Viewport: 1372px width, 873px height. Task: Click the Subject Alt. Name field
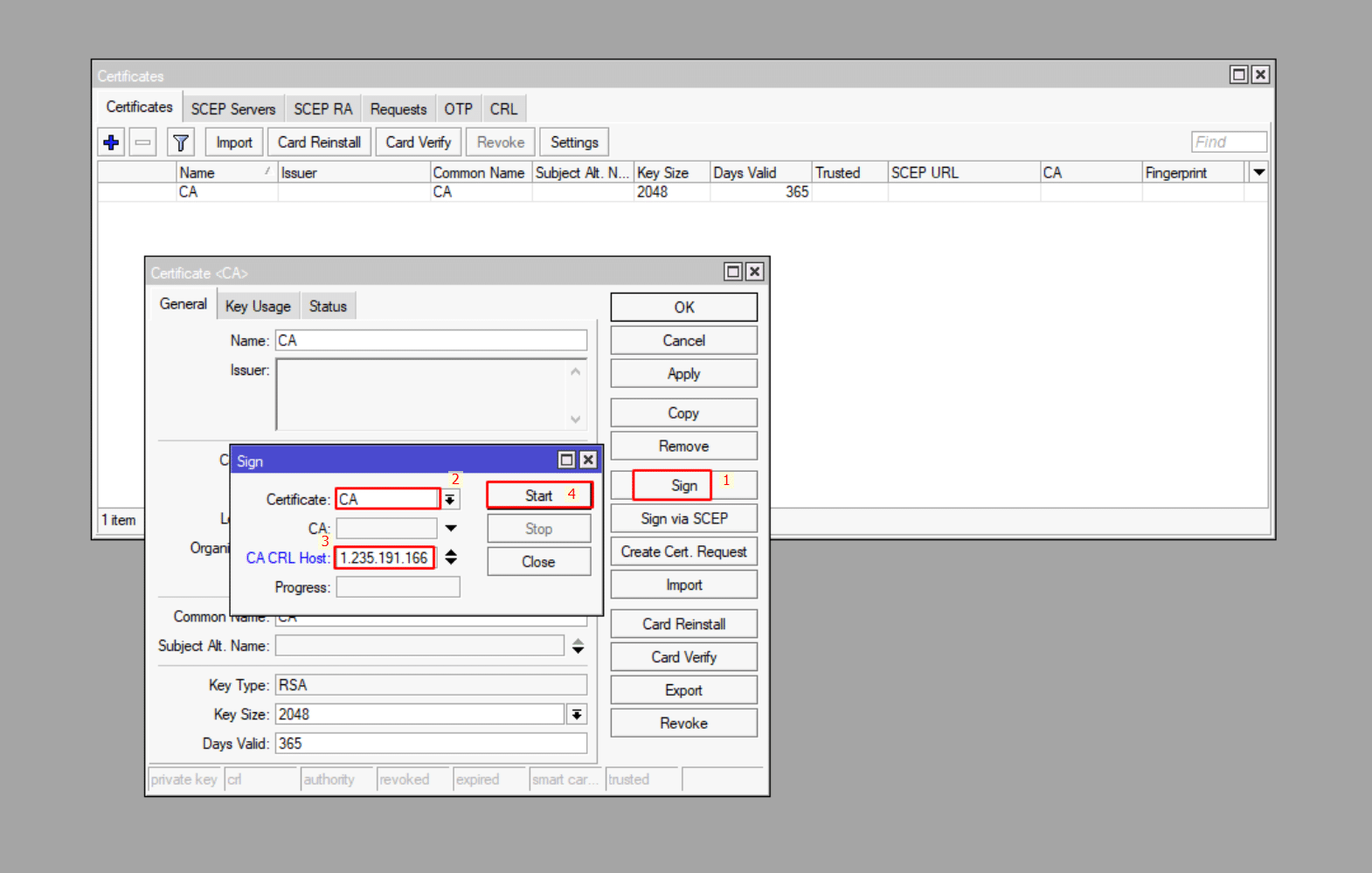tap(420, 646)
